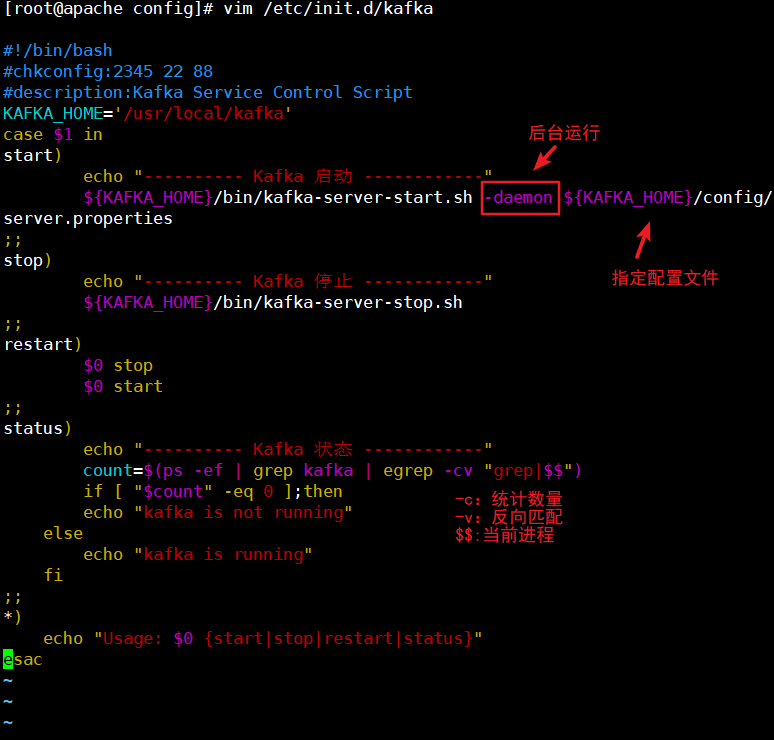
Task: Click the 'status)' case label
Action: (38, 428)
